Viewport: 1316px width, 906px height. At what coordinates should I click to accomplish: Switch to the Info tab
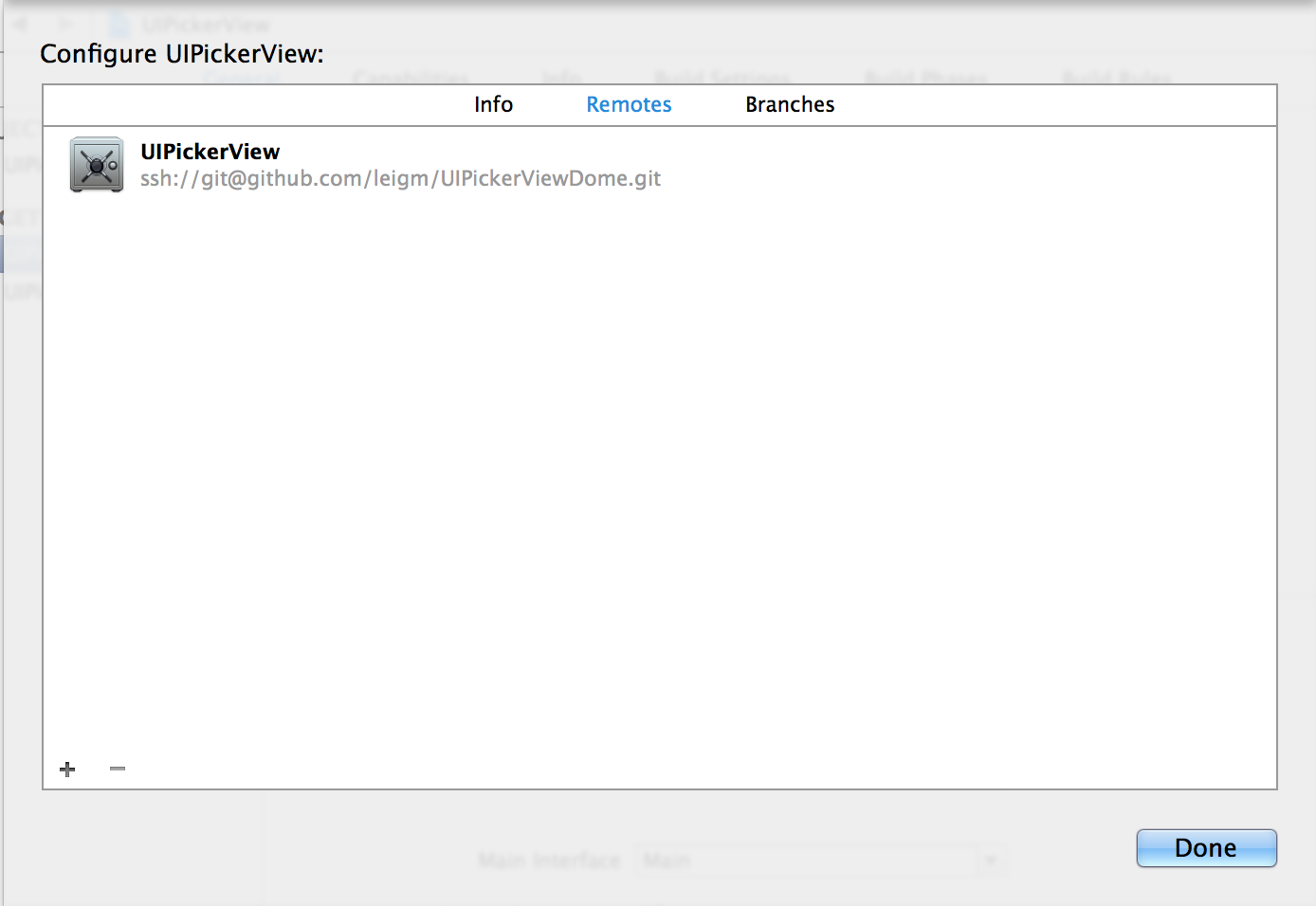pos(493,104)
